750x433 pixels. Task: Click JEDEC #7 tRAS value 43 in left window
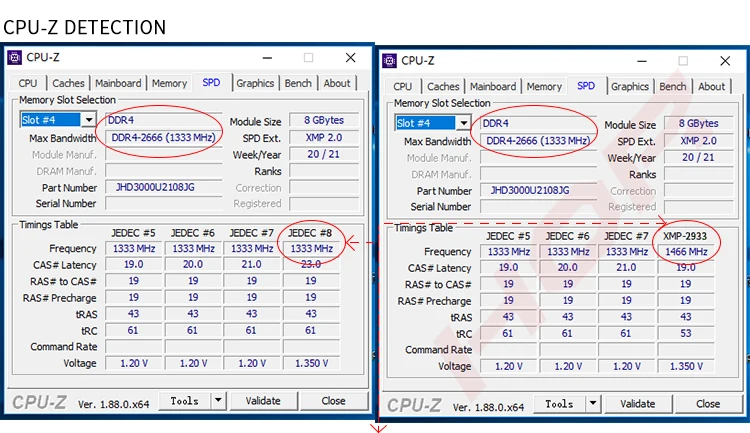tap(252, 314)
